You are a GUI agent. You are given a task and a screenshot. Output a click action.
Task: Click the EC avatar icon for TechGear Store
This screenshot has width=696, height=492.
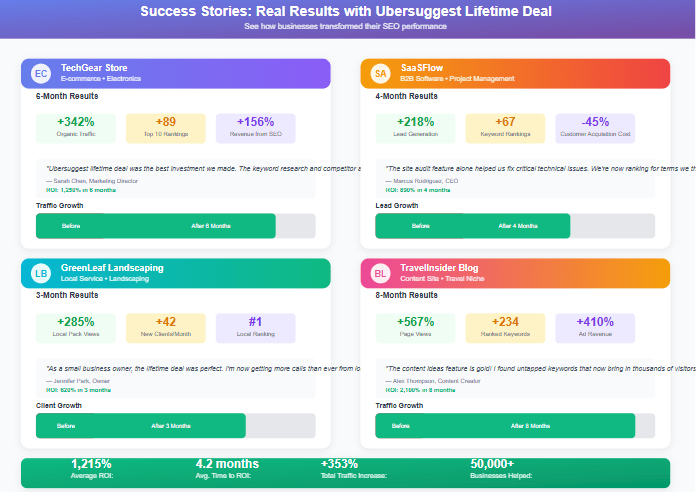40,74
